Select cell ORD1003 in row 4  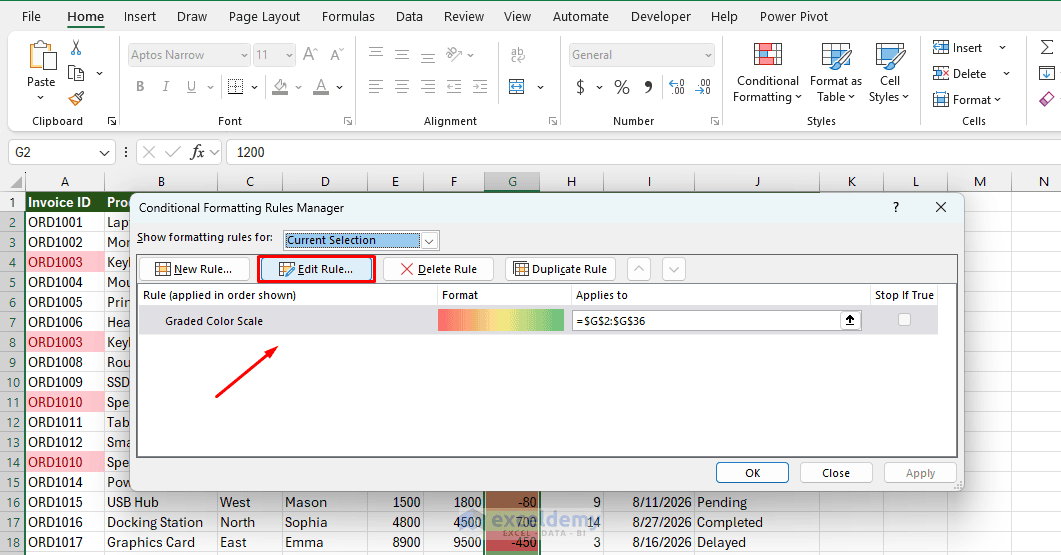point(65,262)
